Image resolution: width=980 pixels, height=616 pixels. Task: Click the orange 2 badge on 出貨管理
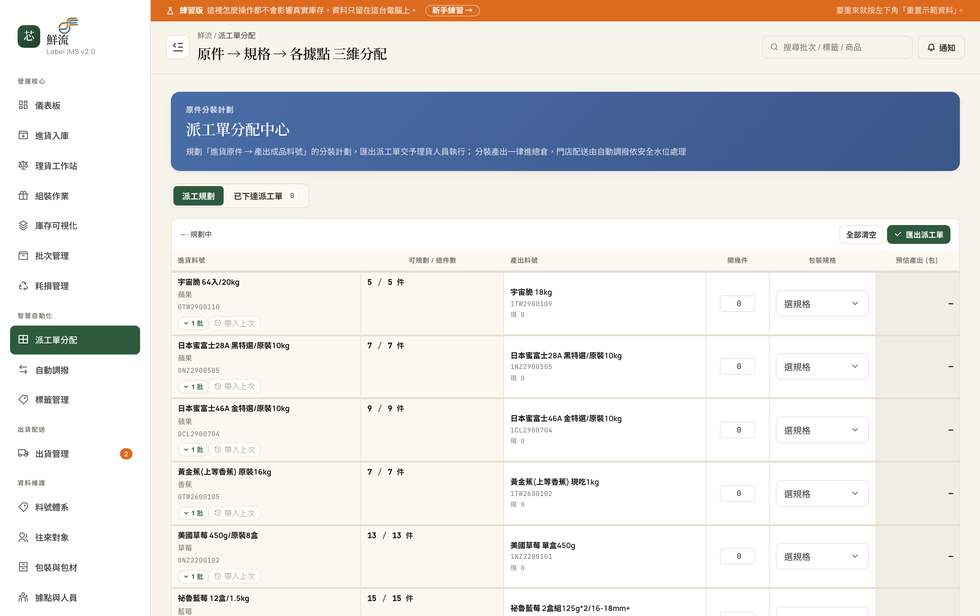[126, 454]
